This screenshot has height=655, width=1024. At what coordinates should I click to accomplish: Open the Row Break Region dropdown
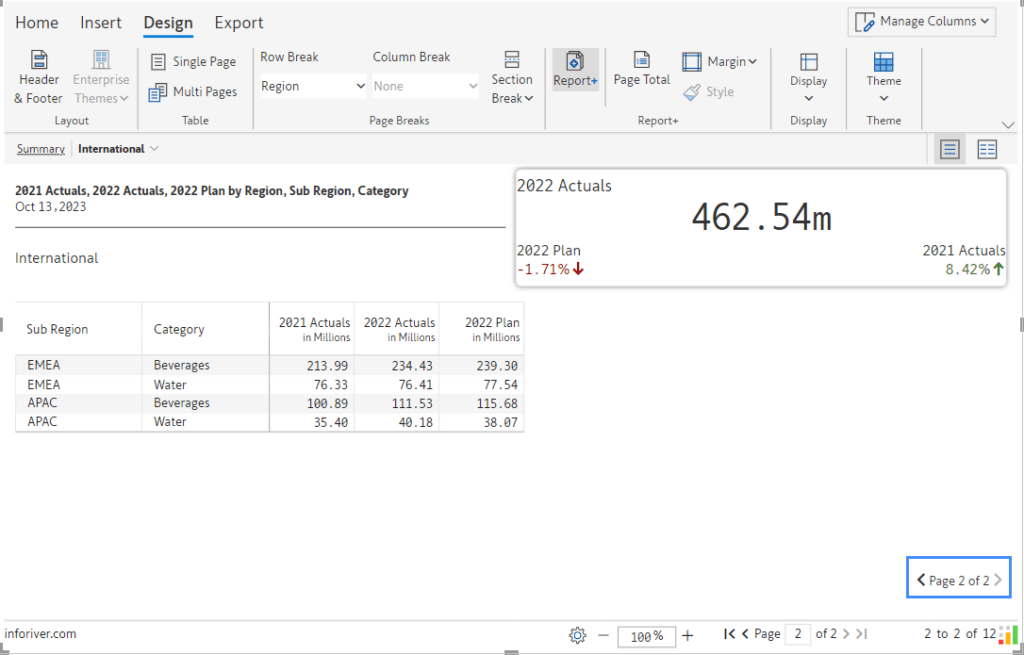click(x=312, y=86)
